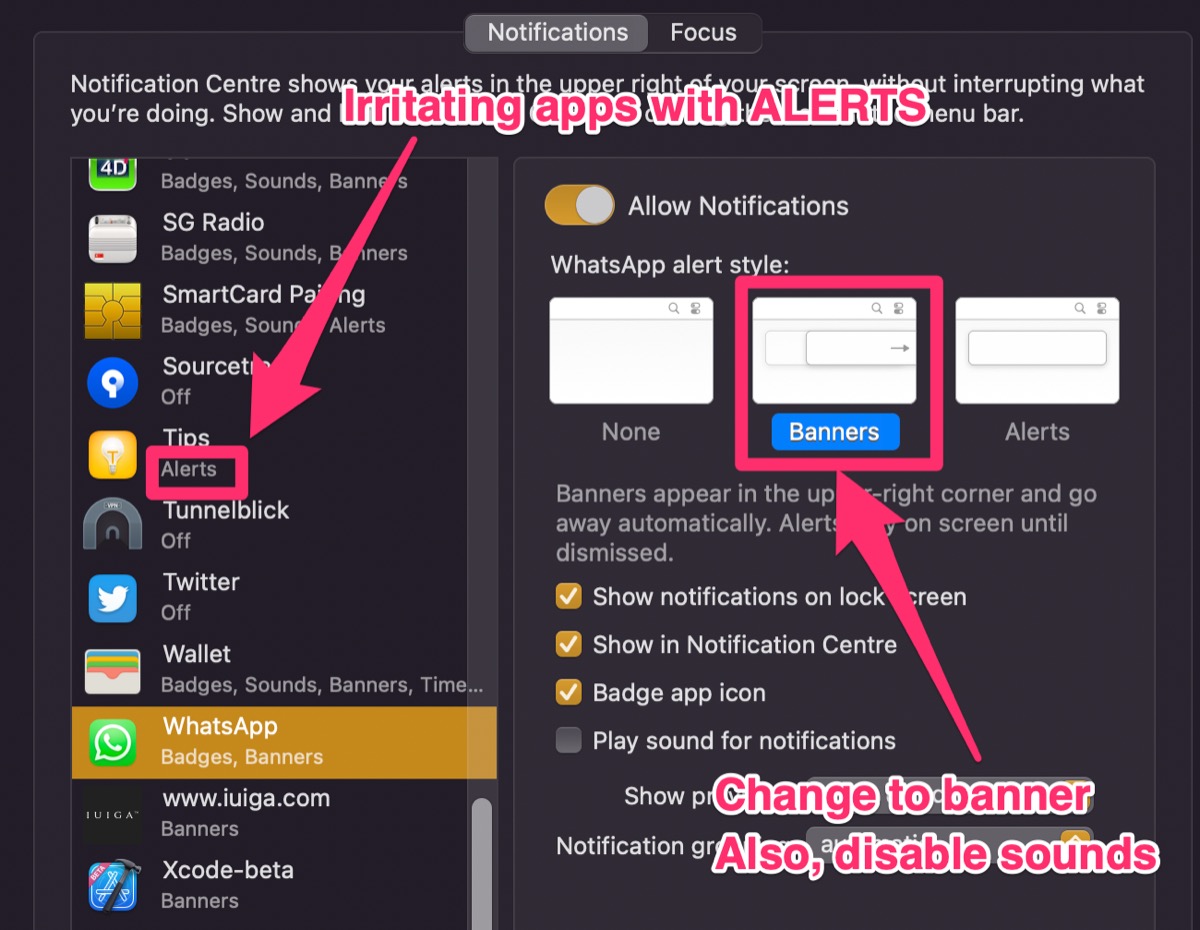Choose the None alert style thumbnail
This screenshot has height=930, width=1200.
click(x=631, y=351)
